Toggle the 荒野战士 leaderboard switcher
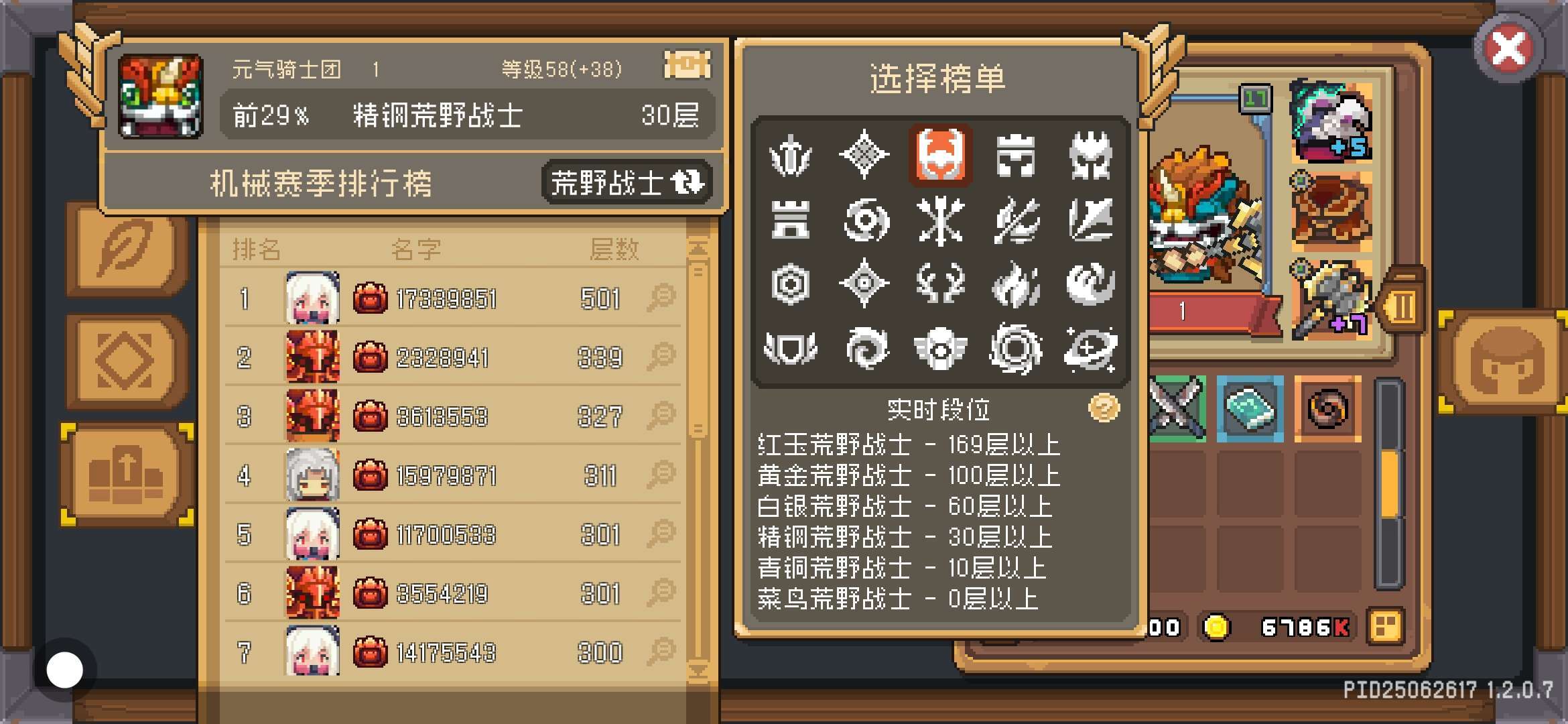 tap(626, 182)
